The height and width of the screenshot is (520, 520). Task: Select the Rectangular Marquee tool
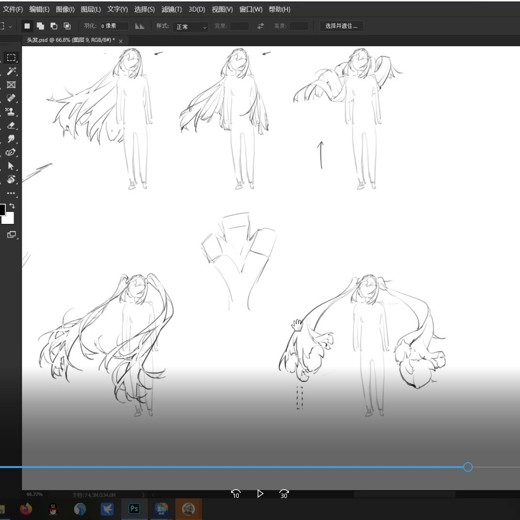click(11, 58)
